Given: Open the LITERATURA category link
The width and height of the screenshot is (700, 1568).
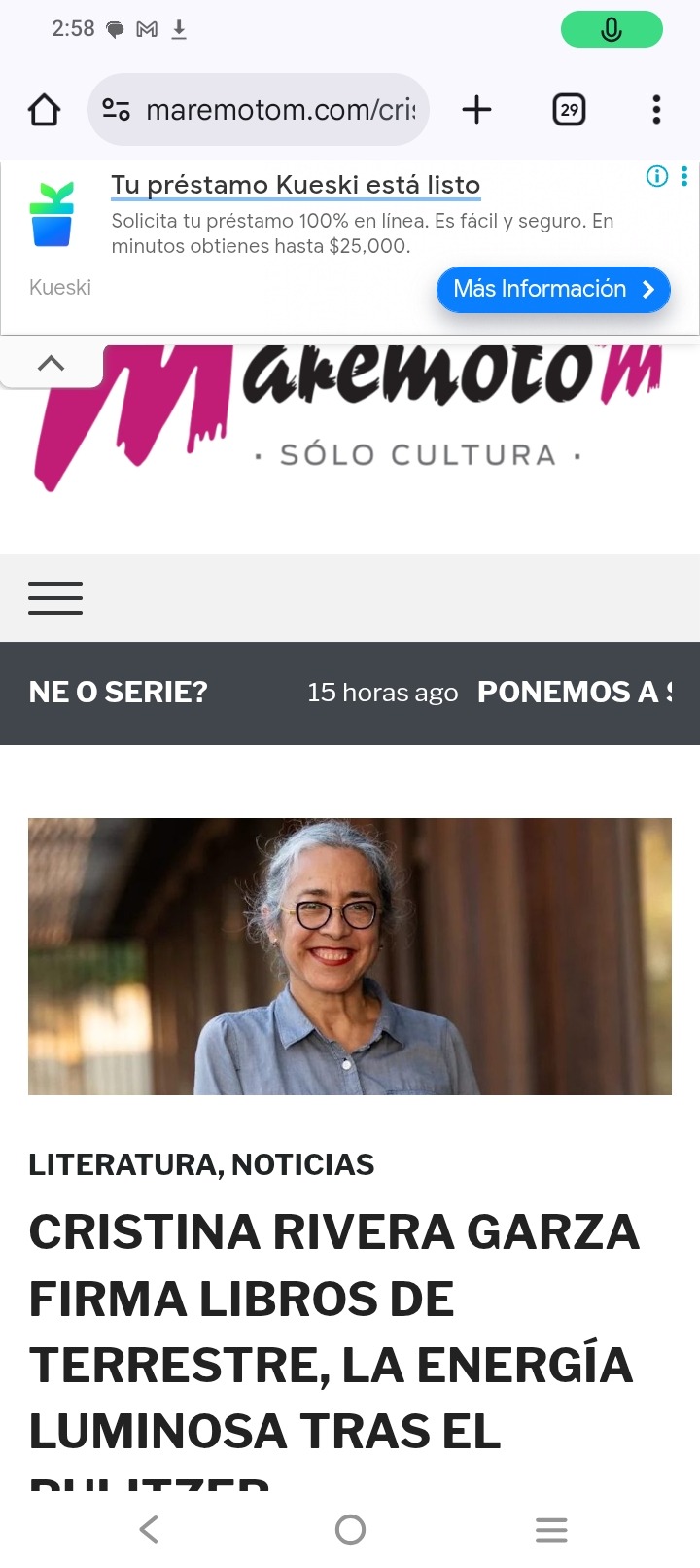Looking at the screenshot, I should click(123, 1164).
